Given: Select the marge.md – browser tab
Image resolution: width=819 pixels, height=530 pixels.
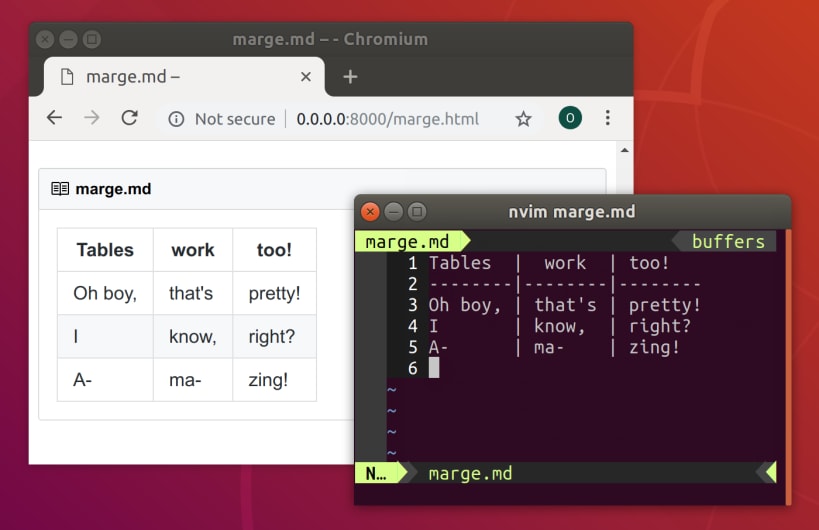Looking at the screenshot, I should coord(183,77).
